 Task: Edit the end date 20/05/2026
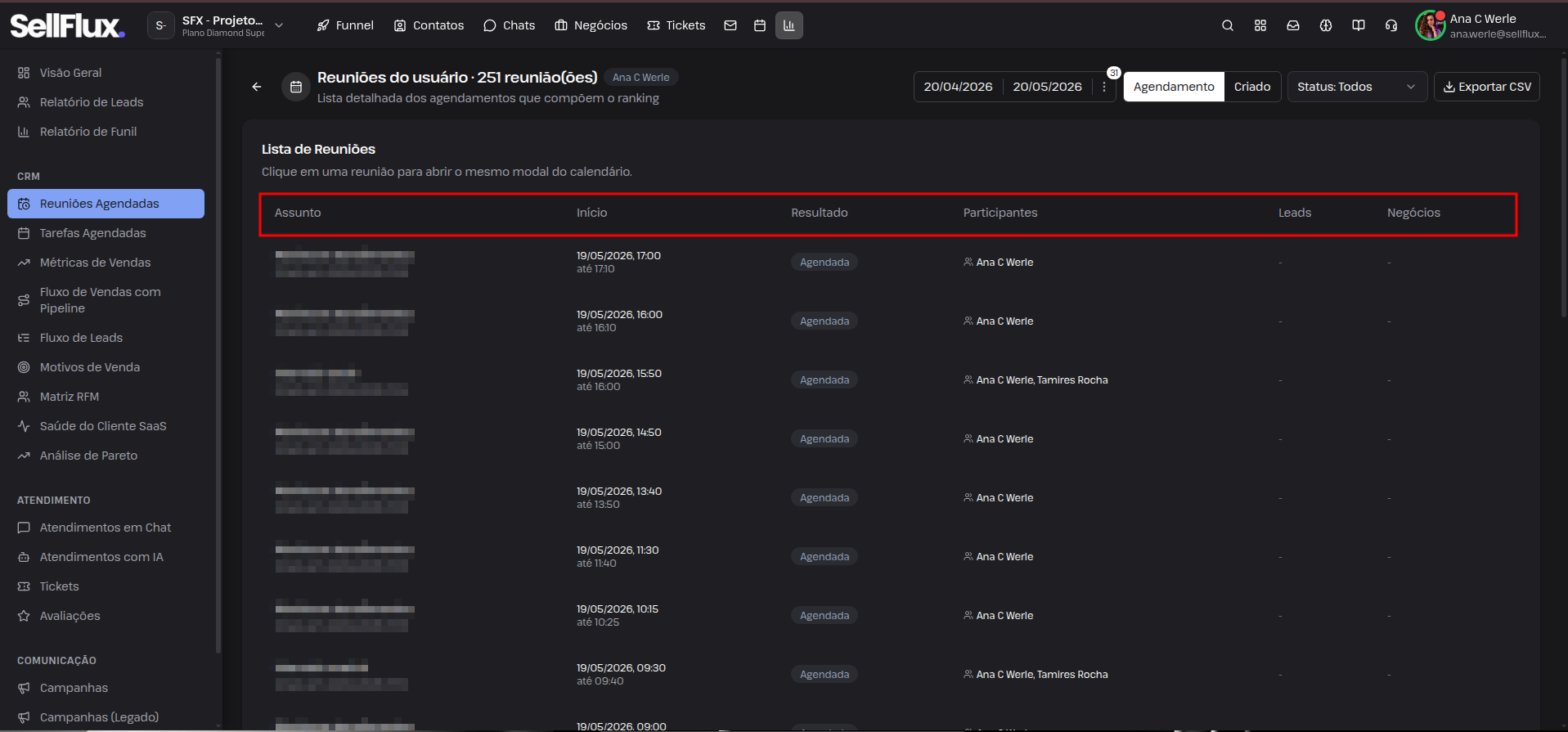(1047, 87)
